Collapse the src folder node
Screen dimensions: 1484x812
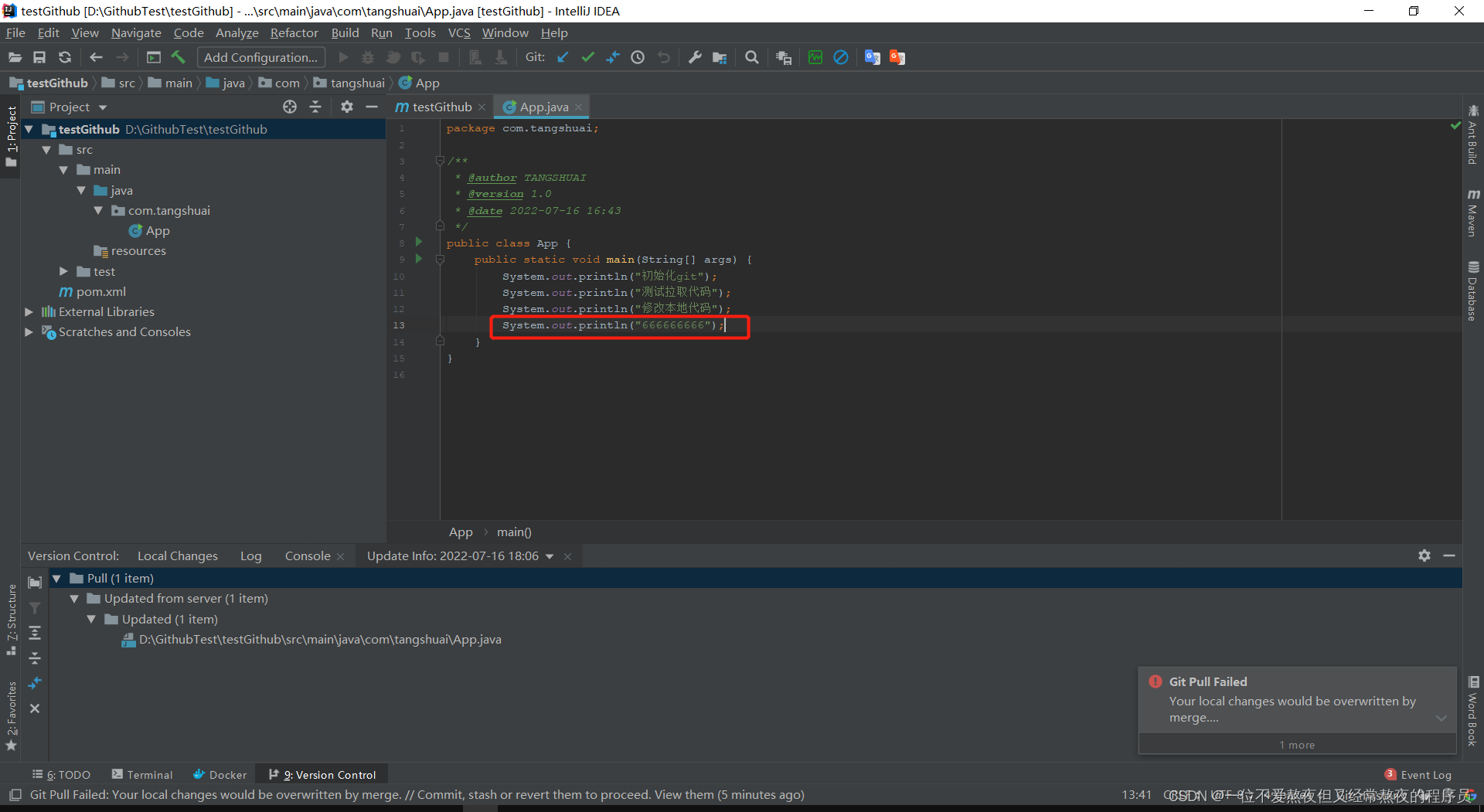[x=46, y=150]
